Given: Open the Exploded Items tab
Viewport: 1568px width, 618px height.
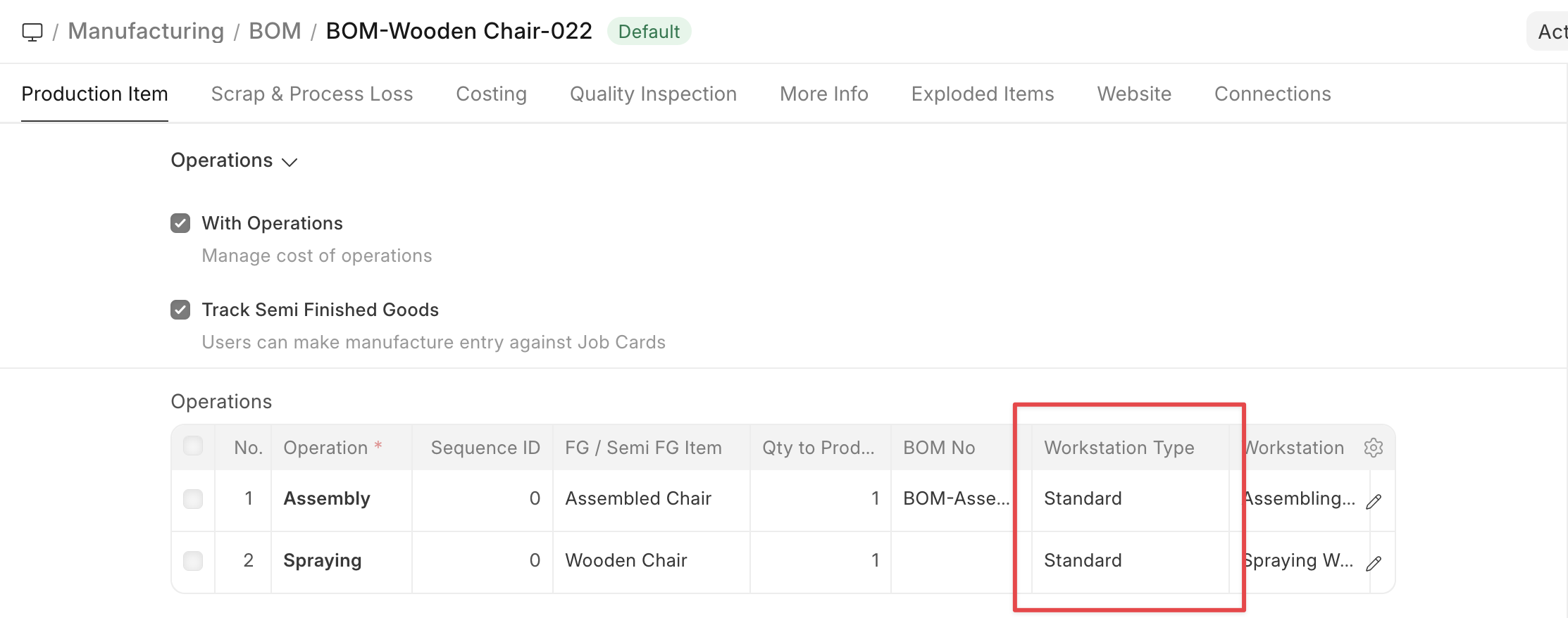Looking at the screenshot, I should [x=982, y=94].
